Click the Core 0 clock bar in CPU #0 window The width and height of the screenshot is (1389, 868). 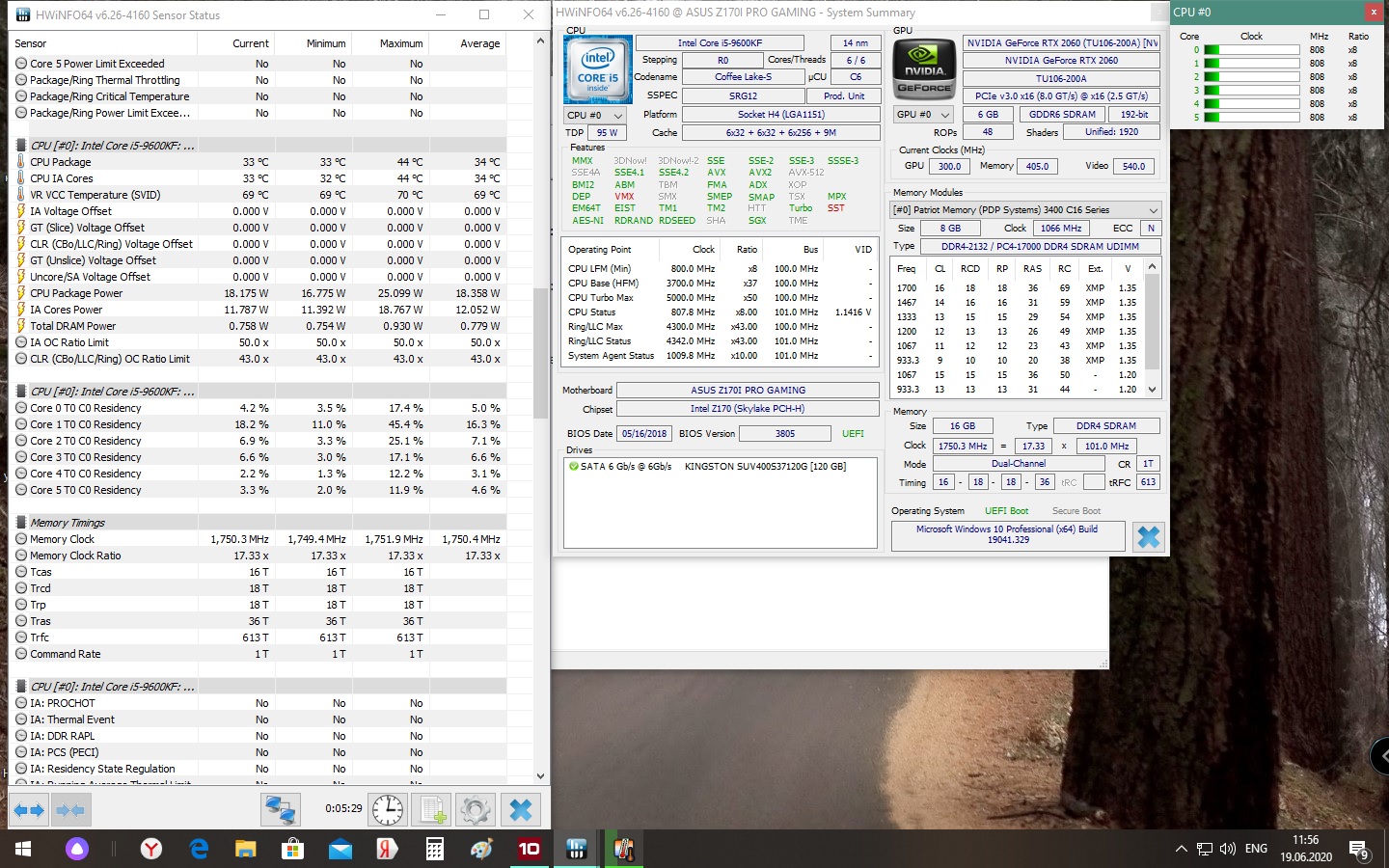[1252, 50]
